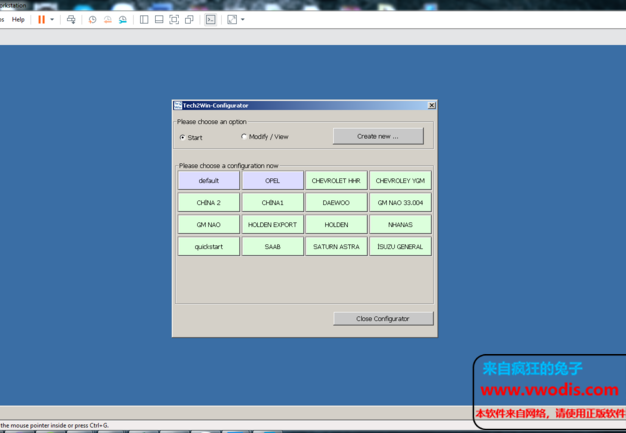Choose the quickstart configuration
This screenshot has height=433, width=626.
pyautogui.click(x=208, y=246)
